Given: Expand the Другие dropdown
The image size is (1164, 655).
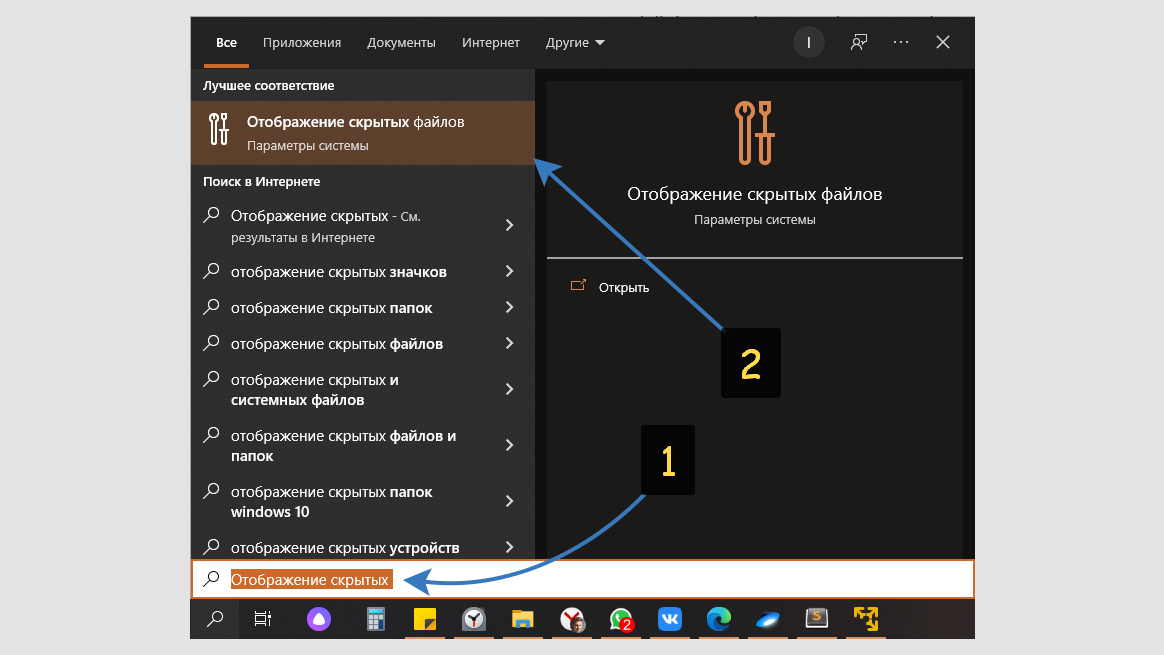Looking at the screenshot, I should 575,42.
